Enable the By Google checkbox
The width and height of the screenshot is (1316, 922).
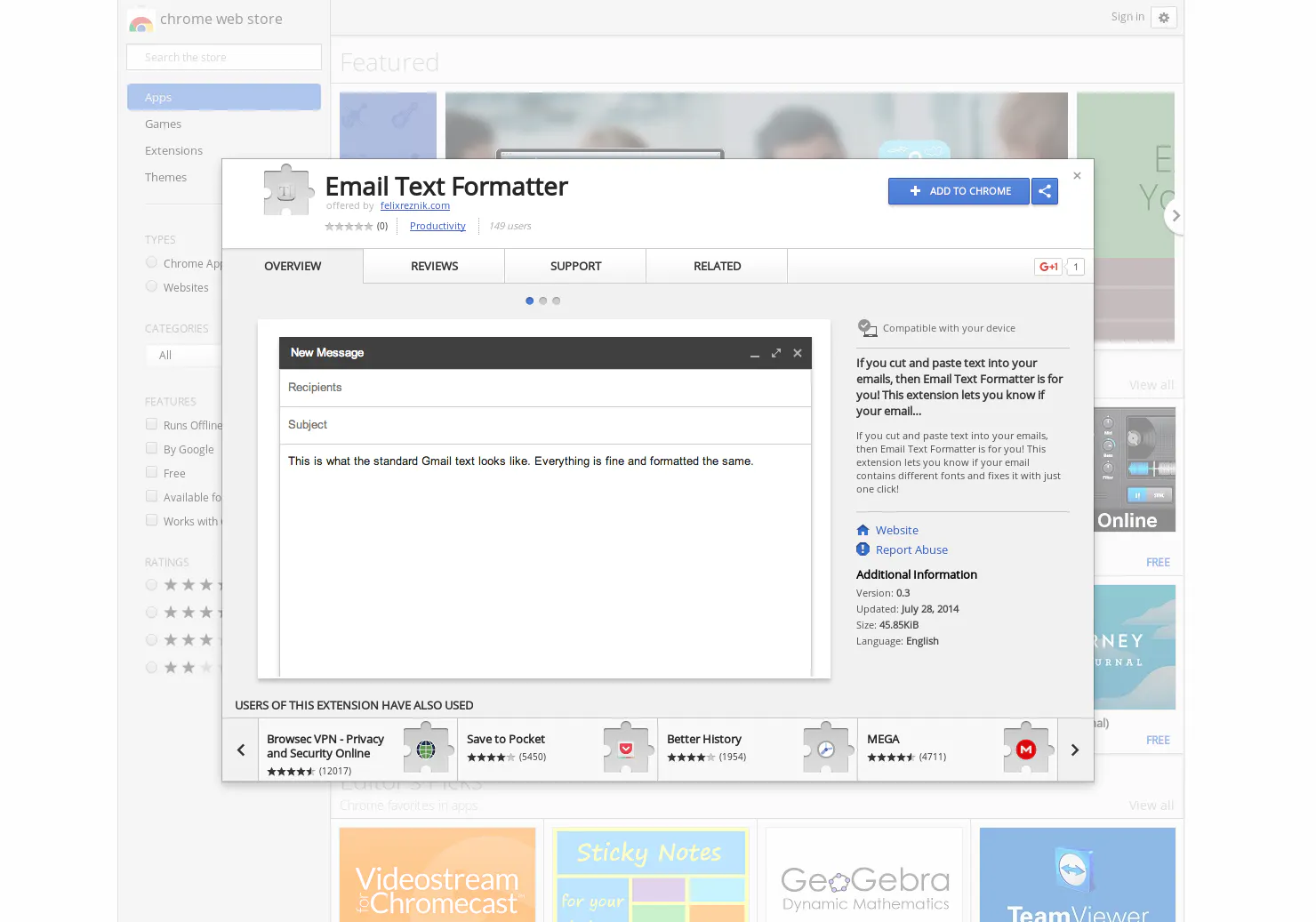click(151, 448)
